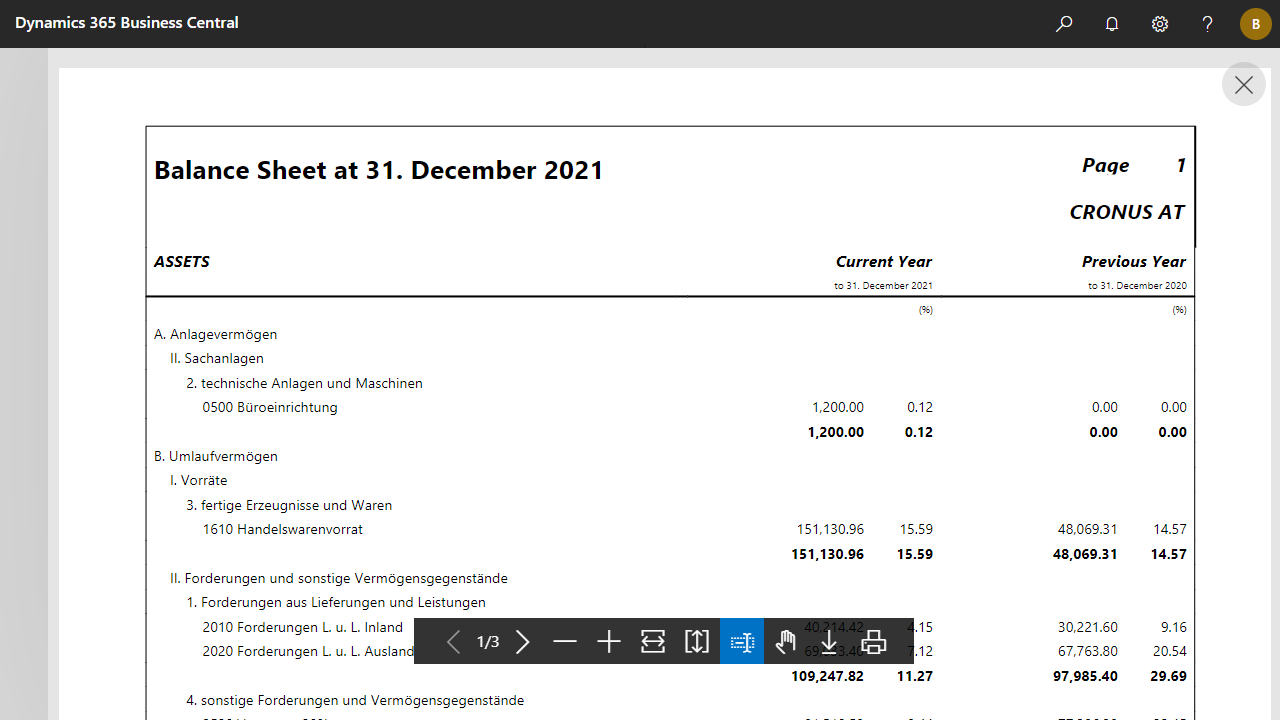
Task: Fit the report to page width
Action: (653, 642)
